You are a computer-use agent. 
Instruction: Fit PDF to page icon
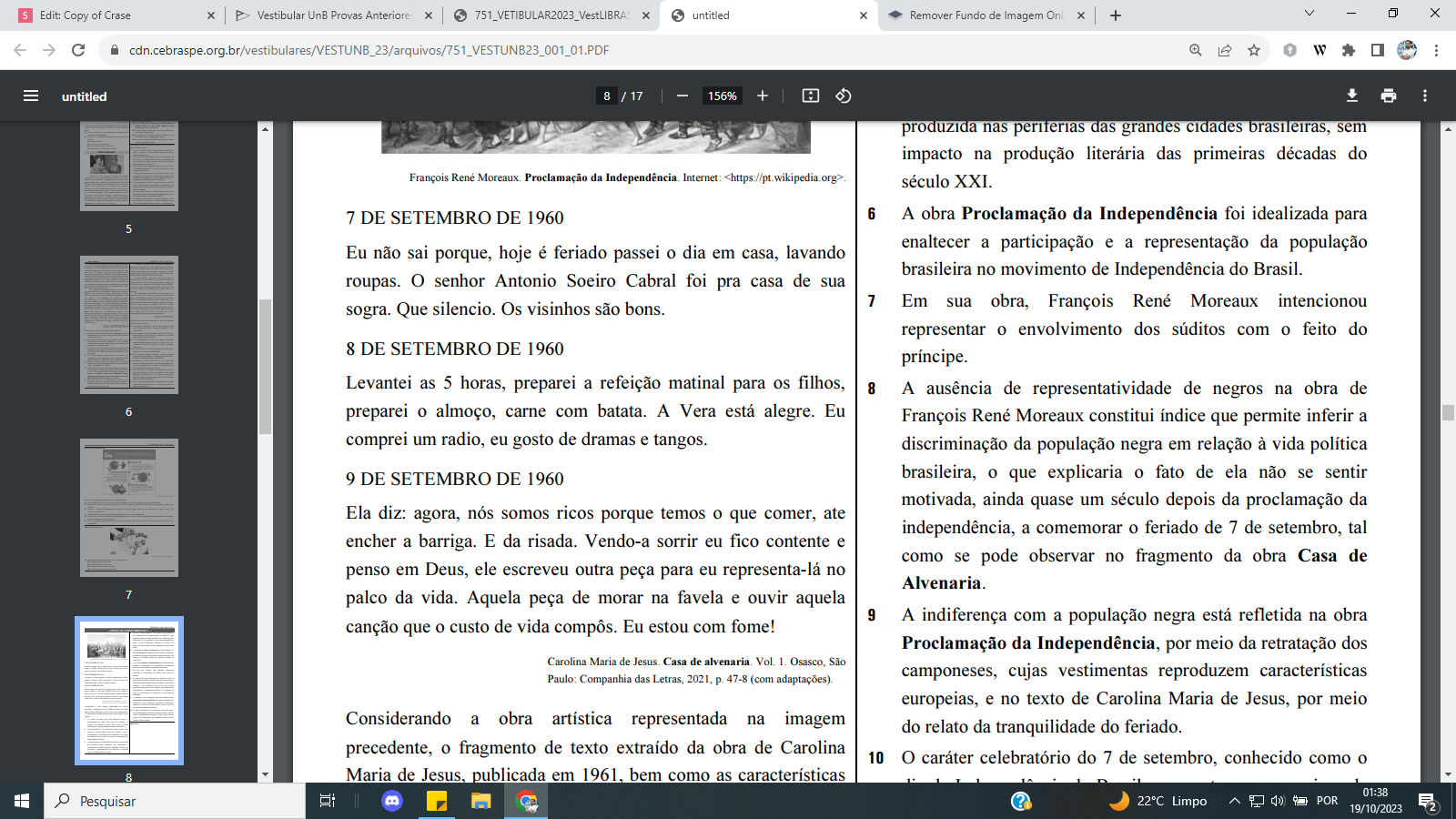(x=811, y=96)
